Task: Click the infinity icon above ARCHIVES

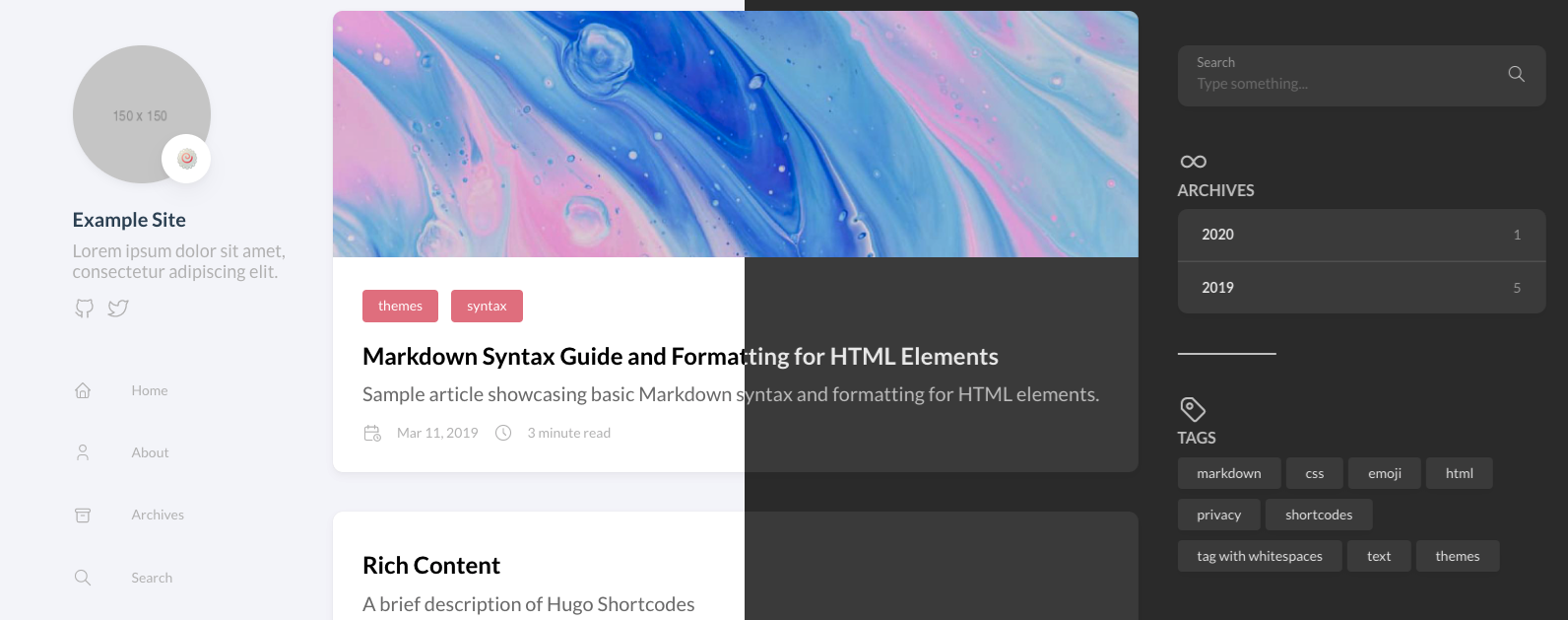Action: 1193,161
